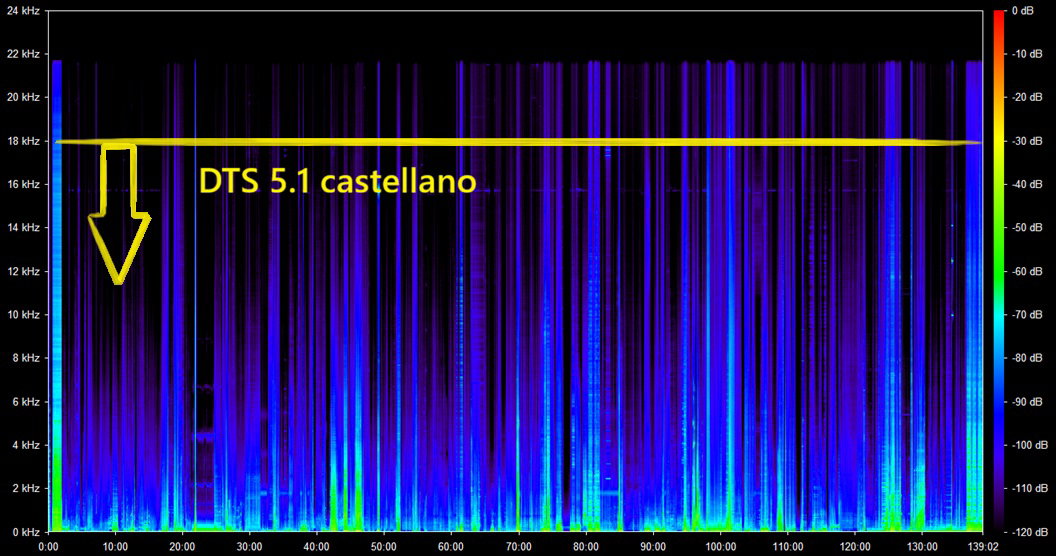1056x556 pixels.
Task: Pick the -20 dB scale label
Action: (x=1028, y=97)
